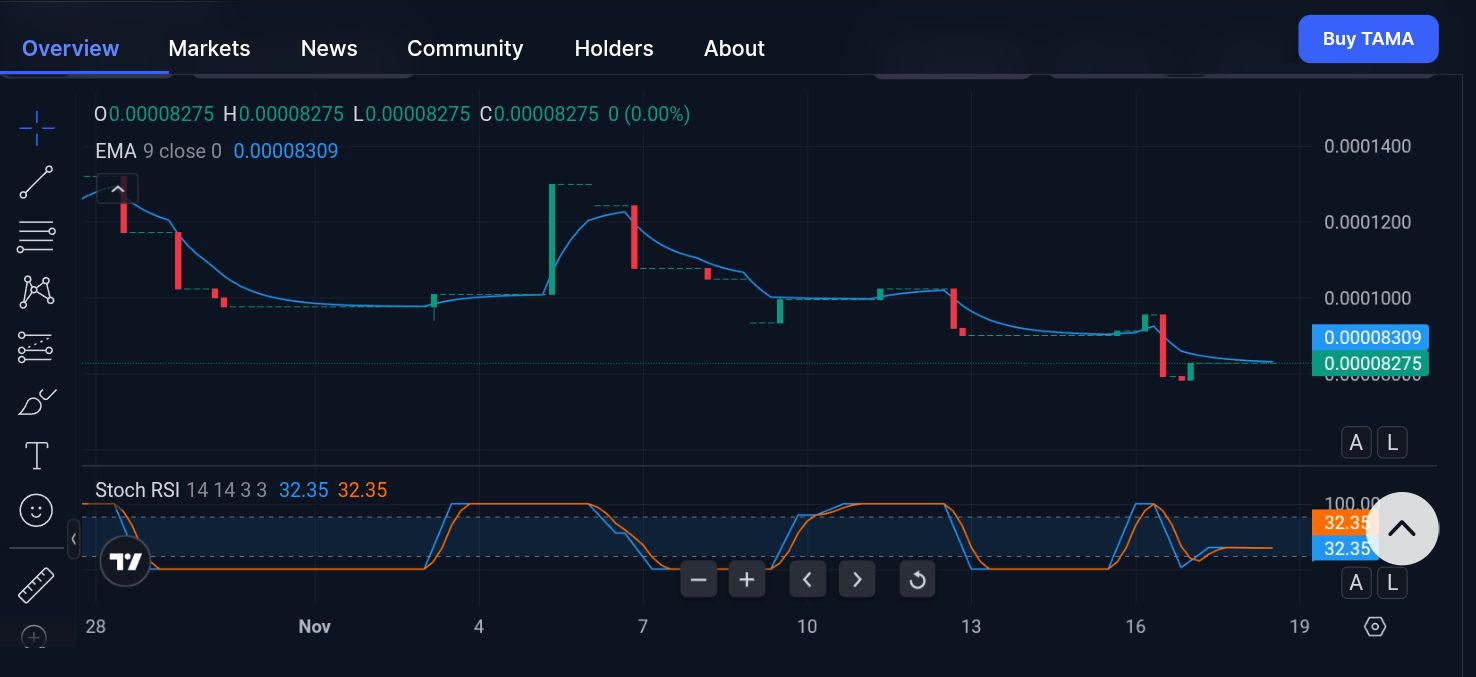The width and height of the screenshot is (1476, 677).
Task: Collapse the widget using the large circular chevron
Action: coord(1402,528)
